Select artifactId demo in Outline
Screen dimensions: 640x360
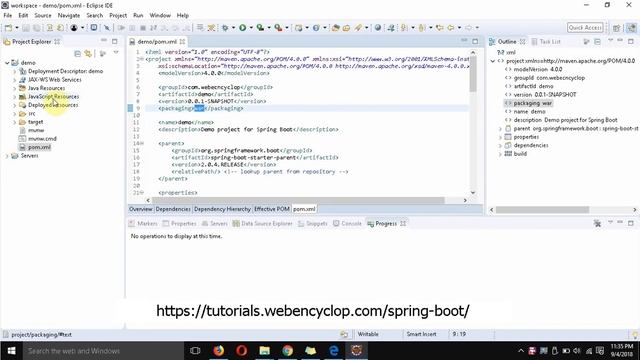pos(533,86)
